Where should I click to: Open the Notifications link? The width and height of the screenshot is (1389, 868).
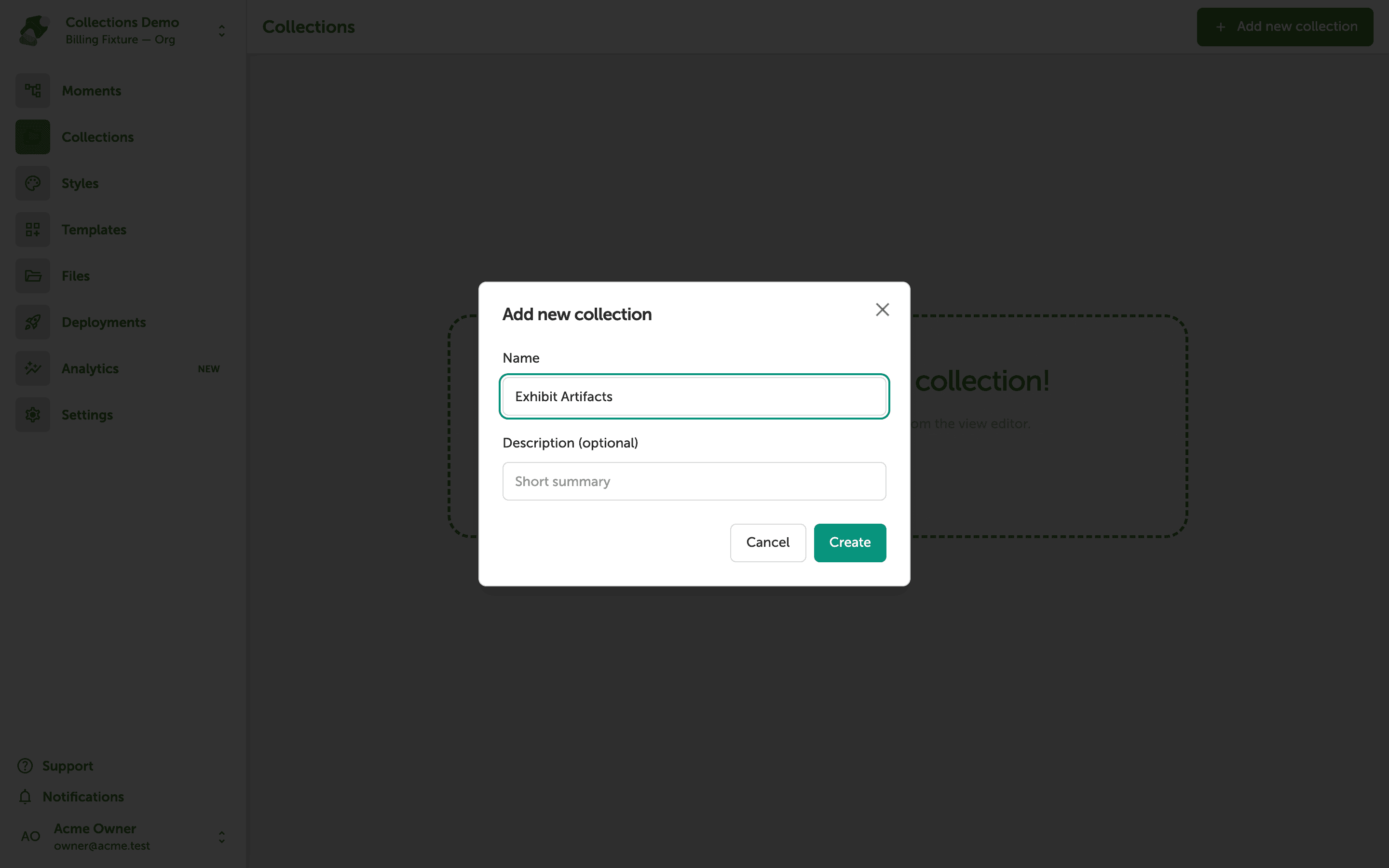[x=83, y=797]
